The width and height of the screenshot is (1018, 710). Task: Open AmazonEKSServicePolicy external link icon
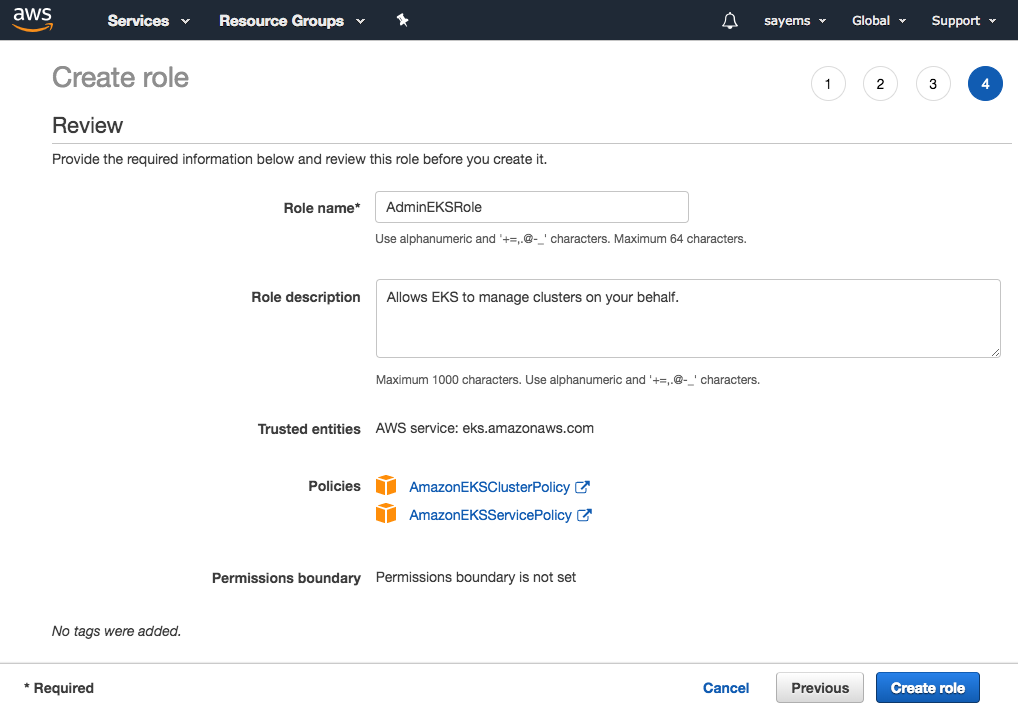(x=584, y=514)
